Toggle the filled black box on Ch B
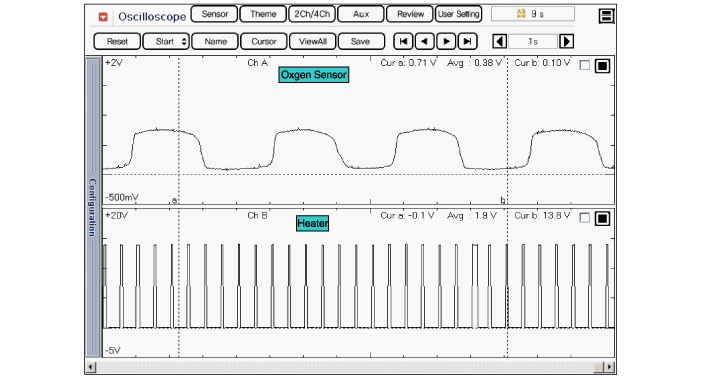This screenshot has height=378, width=701. (602, 218)
